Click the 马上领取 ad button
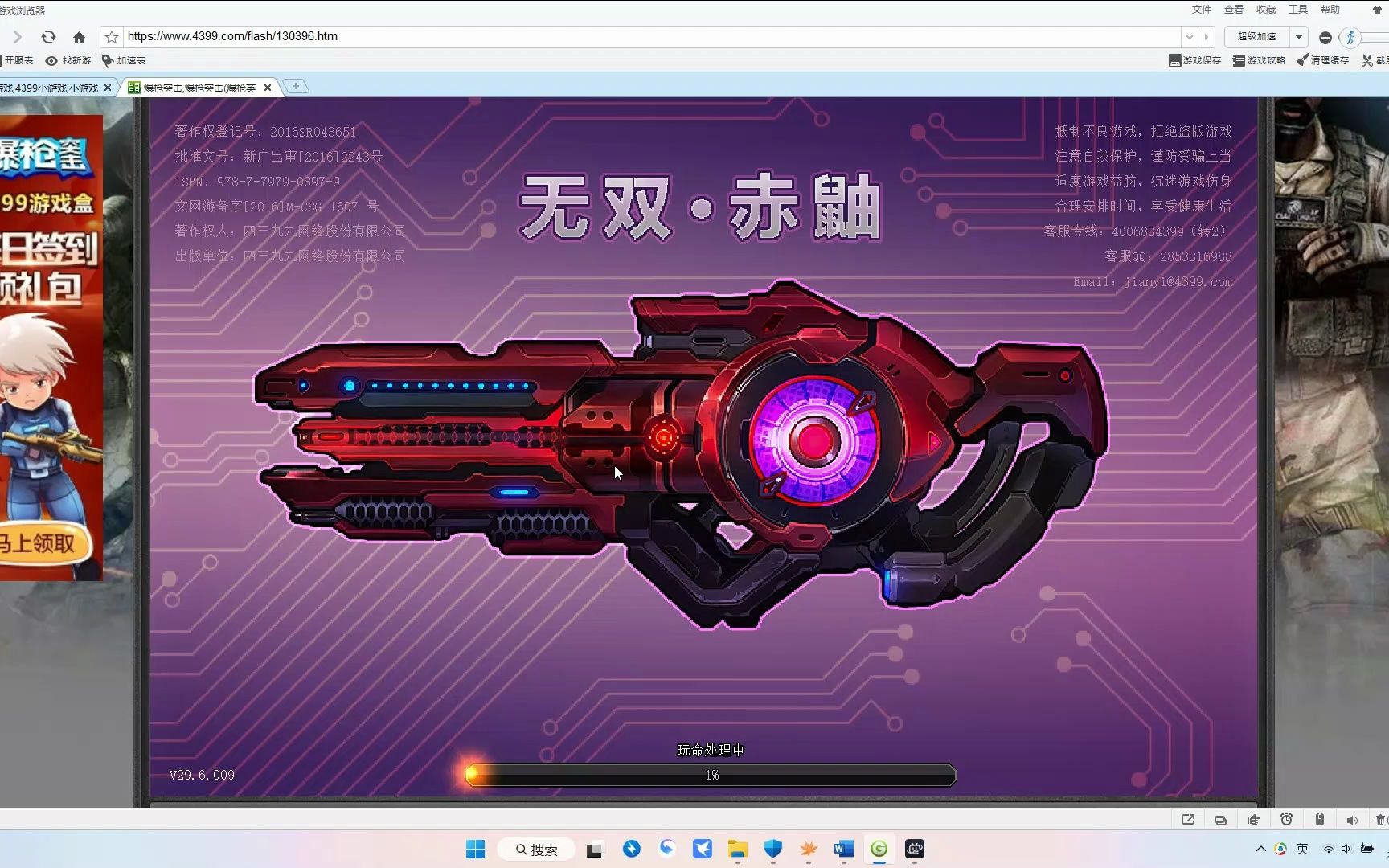The image size is (1389, 868). coord(44,544)
